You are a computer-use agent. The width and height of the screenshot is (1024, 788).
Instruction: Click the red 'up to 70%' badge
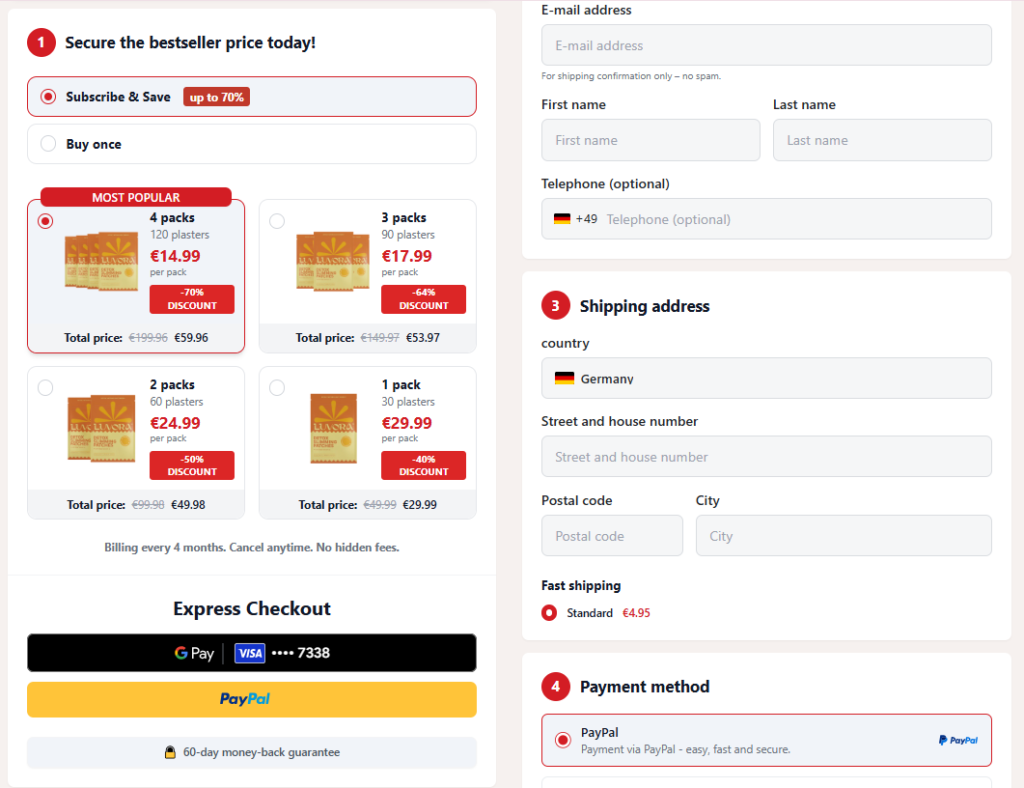[216, 97]
